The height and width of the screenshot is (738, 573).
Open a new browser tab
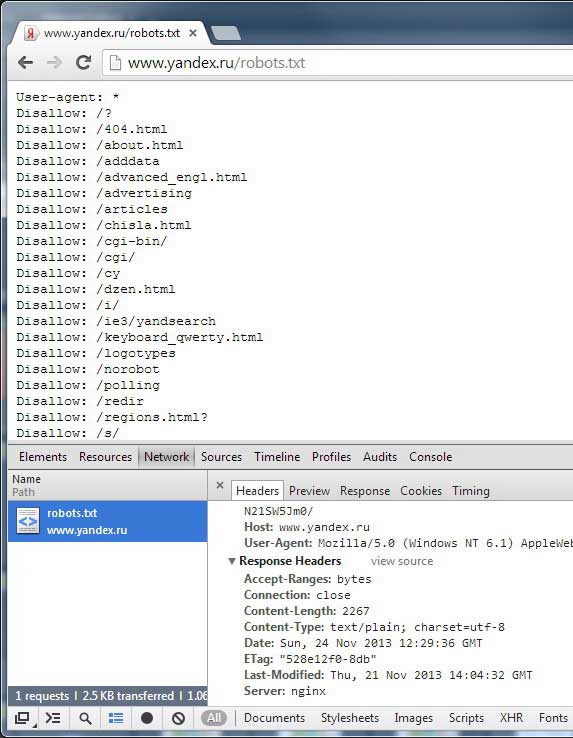coord(226,33)
